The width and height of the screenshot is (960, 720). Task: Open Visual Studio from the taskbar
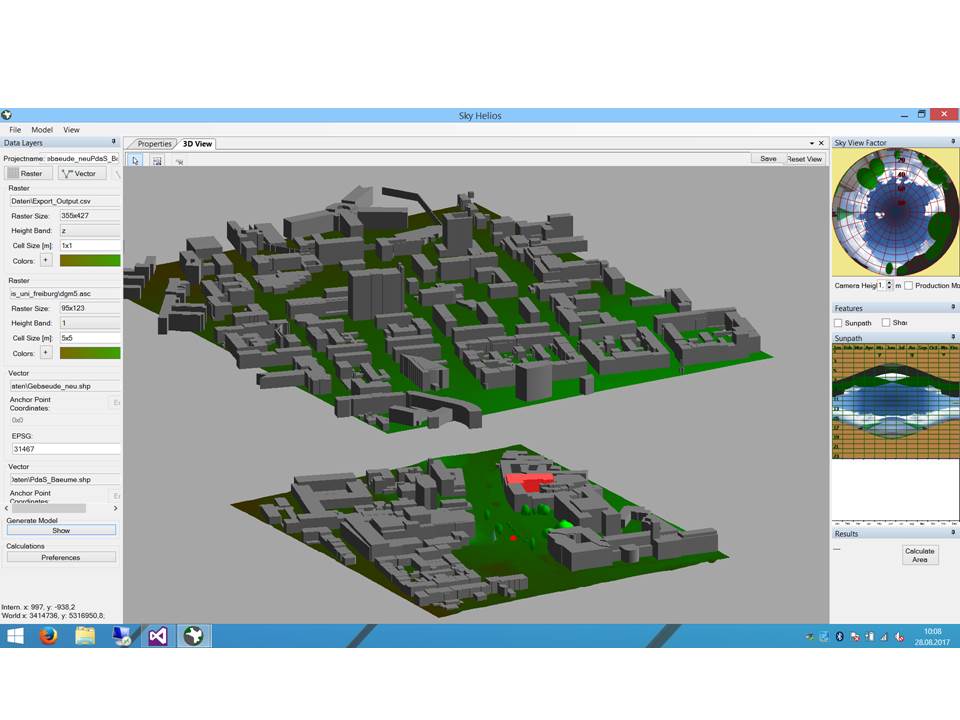[x=157, y=636]
